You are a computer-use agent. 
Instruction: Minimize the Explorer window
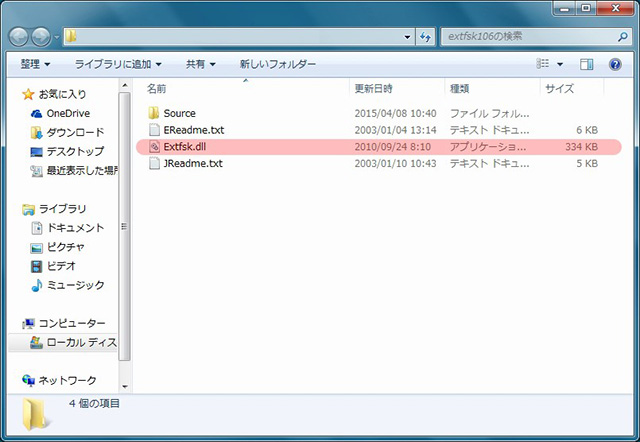coord(564,8)
